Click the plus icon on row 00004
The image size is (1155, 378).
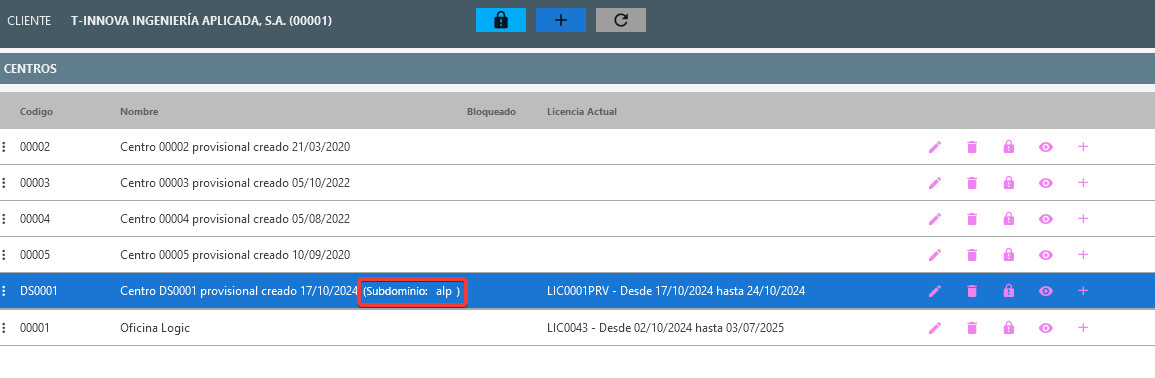[x=1083, y=218]
